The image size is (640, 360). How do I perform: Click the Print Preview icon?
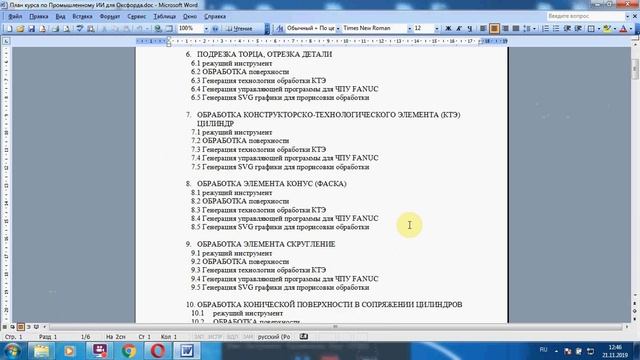click(67, 29)
